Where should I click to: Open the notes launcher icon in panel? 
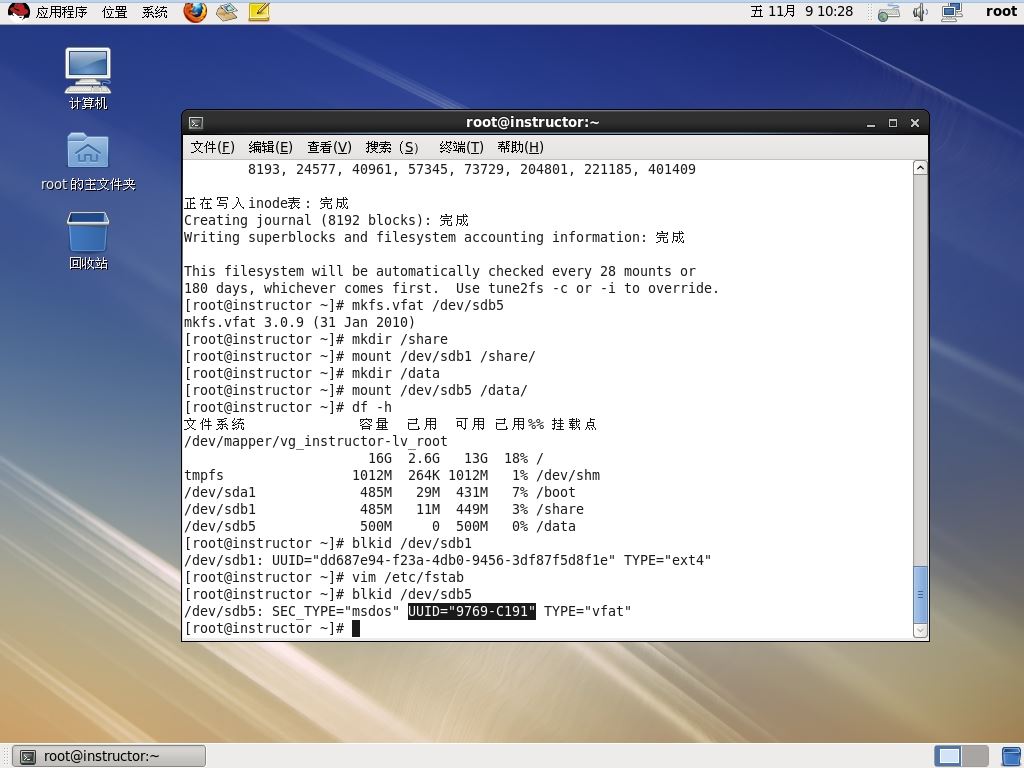[259, 12]
